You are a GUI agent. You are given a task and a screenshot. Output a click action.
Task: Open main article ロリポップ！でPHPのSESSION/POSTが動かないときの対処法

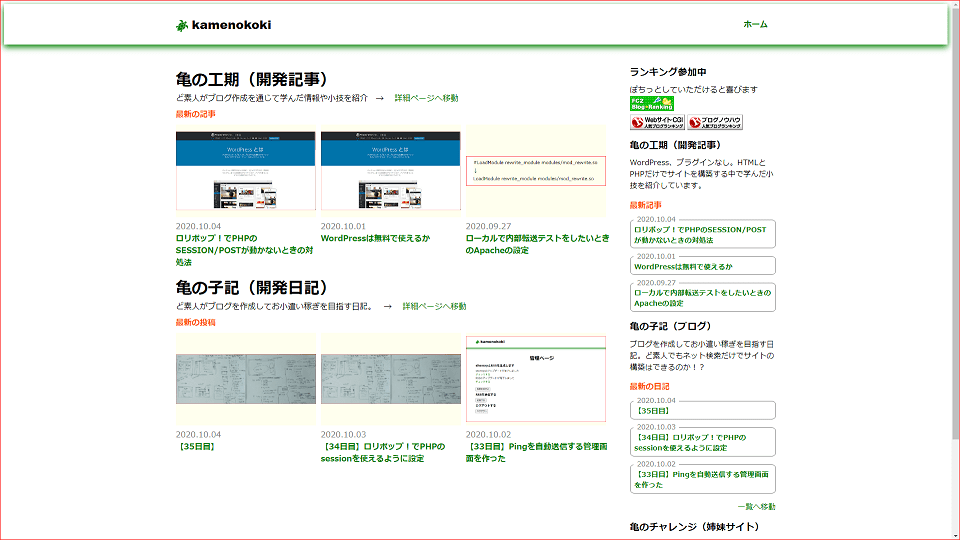[x=245, y=250]
